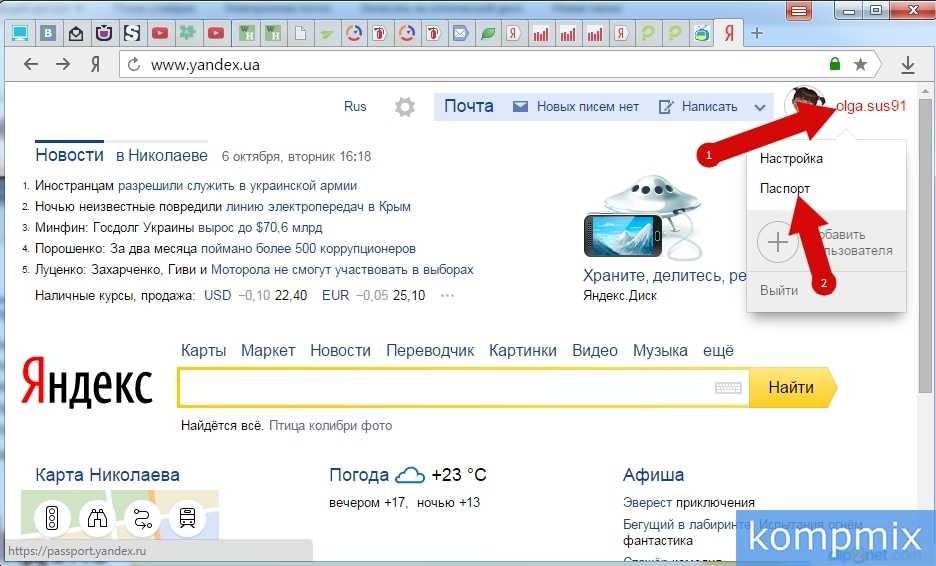The width and height of the screenshot is (936, 566).
Task: Click the round plus add-user icon
Action: pos(777,242)
